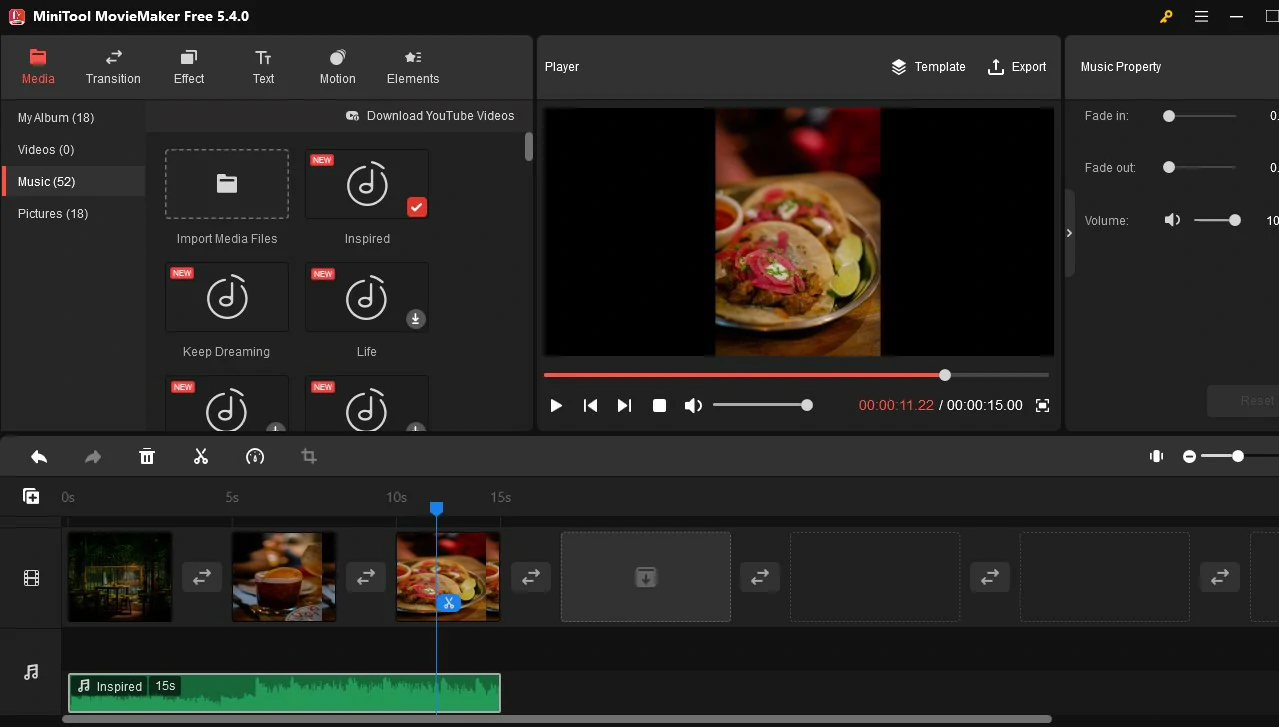Open the Elements tab
1279x727 pixels.
click(x=413, y=67)
